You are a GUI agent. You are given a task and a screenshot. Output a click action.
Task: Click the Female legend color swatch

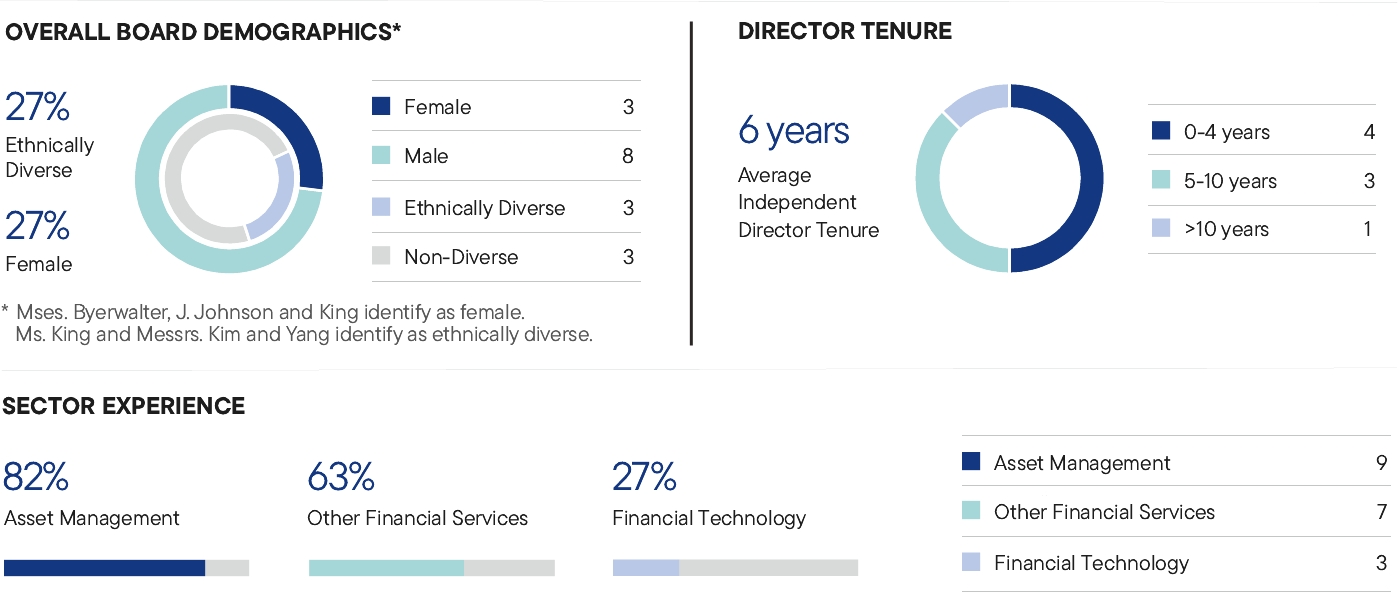pyautogui.click(x=381, y=107)
